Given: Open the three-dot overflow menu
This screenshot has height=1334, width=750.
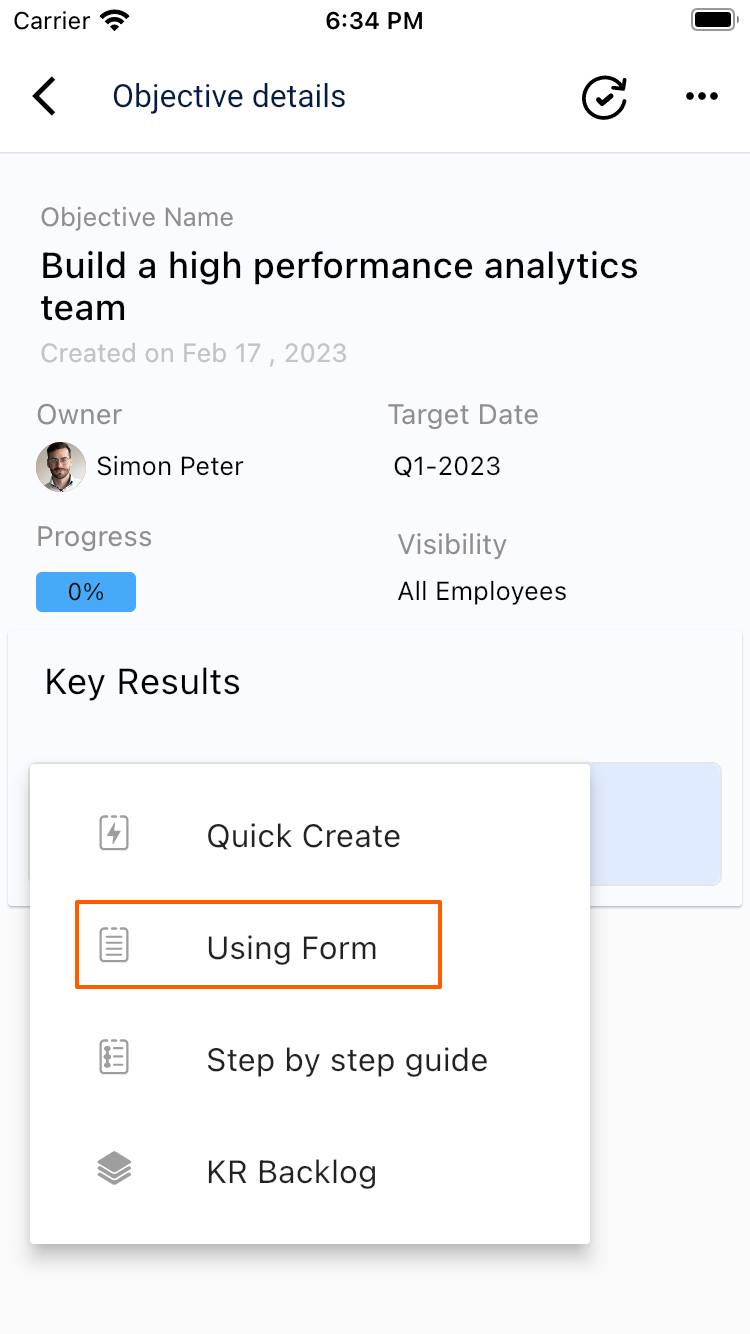Looking at the screenshot, I should pyautogui.click(x=702, y=96).
